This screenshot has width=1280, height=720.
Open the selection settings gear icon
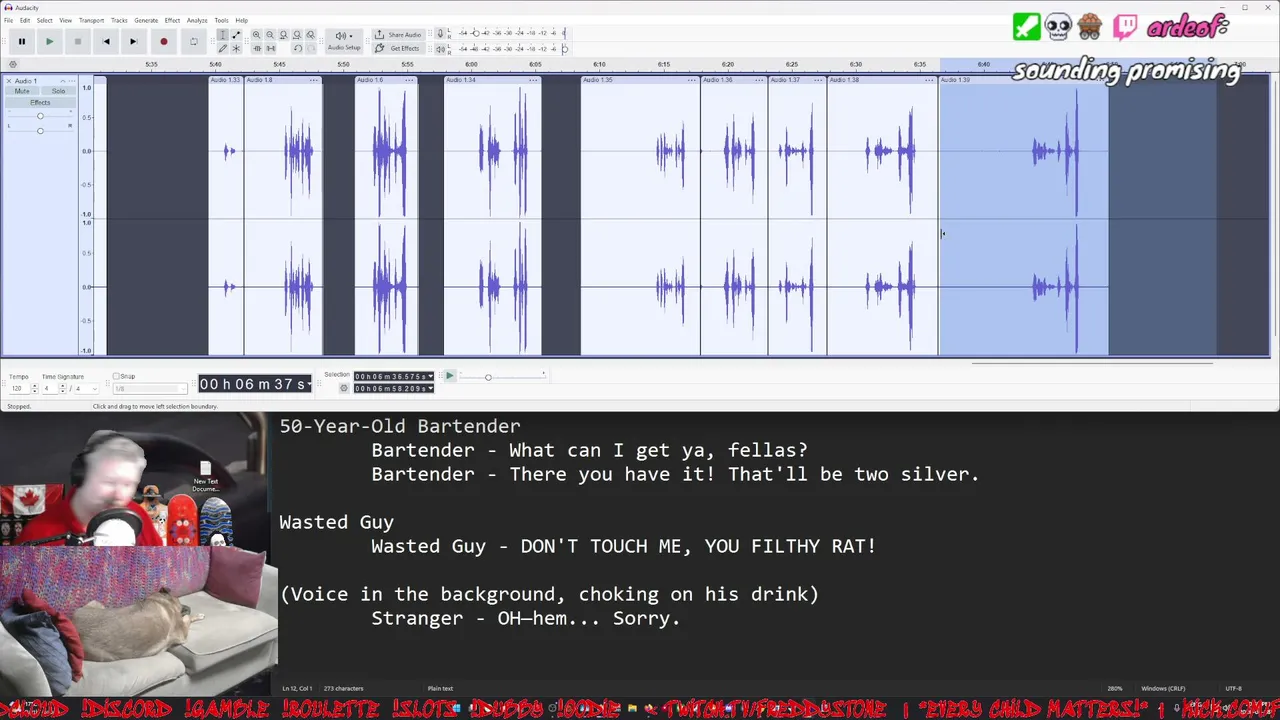344,388
